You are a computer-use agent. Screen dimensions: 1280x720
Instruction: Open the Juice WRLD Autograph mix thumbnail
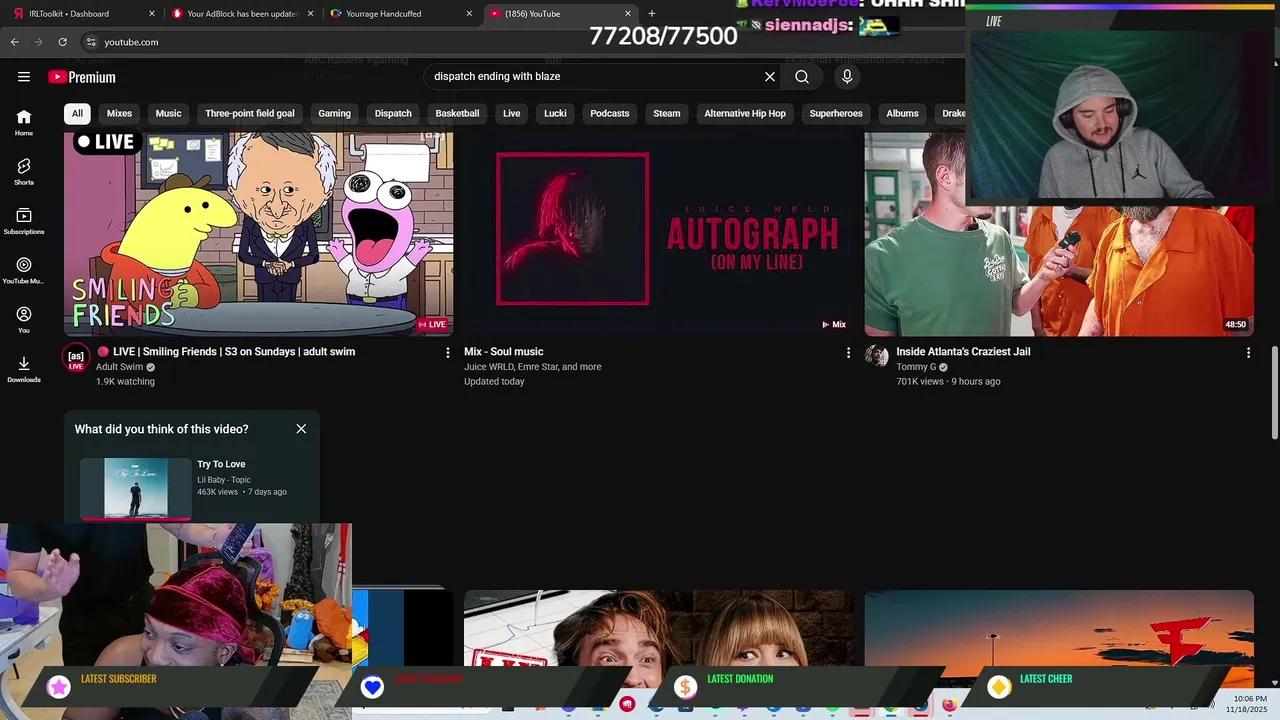click(658, 234)
